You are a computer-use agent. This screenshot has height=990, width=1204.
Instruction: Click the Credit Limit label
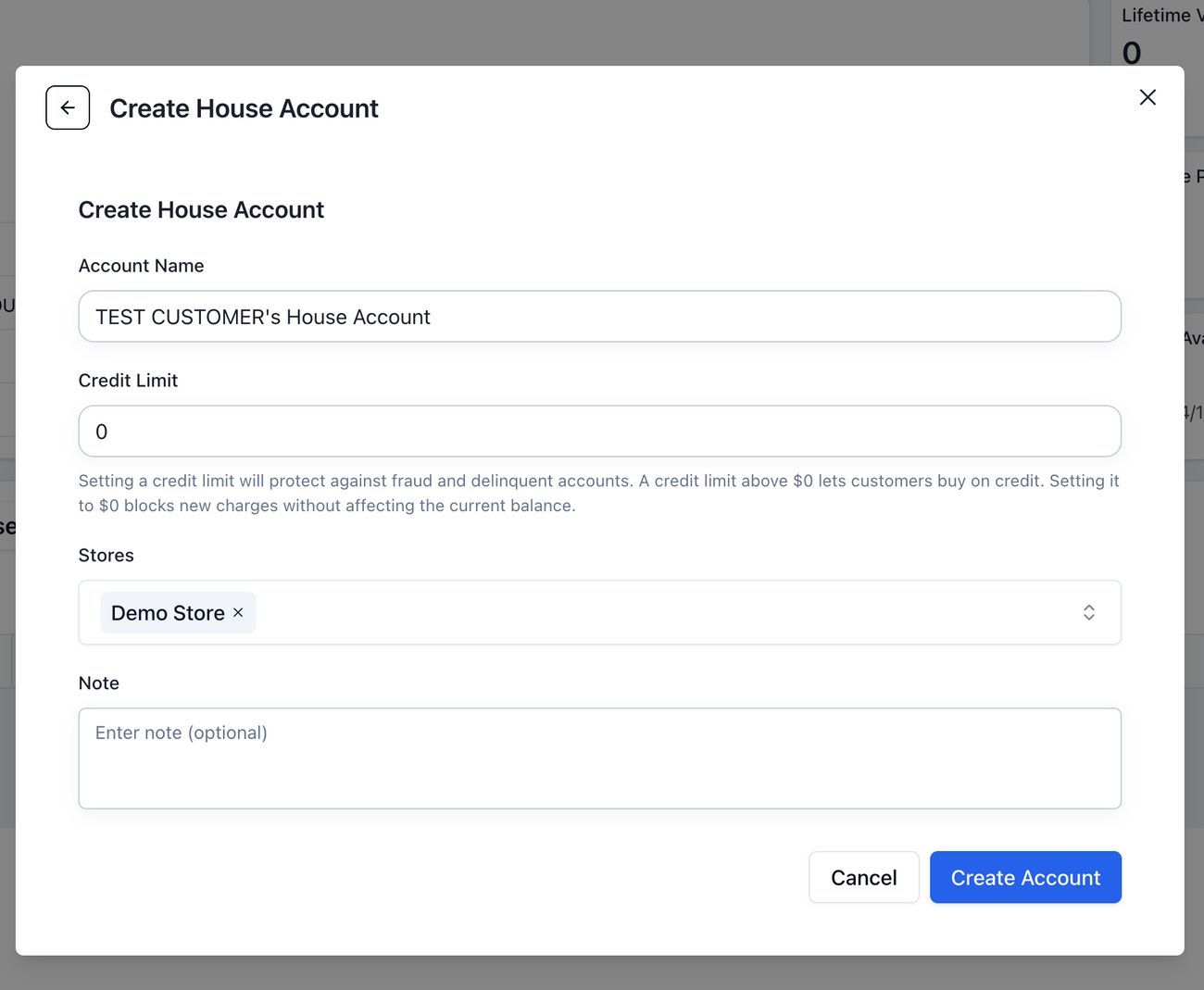pos(128,381)
